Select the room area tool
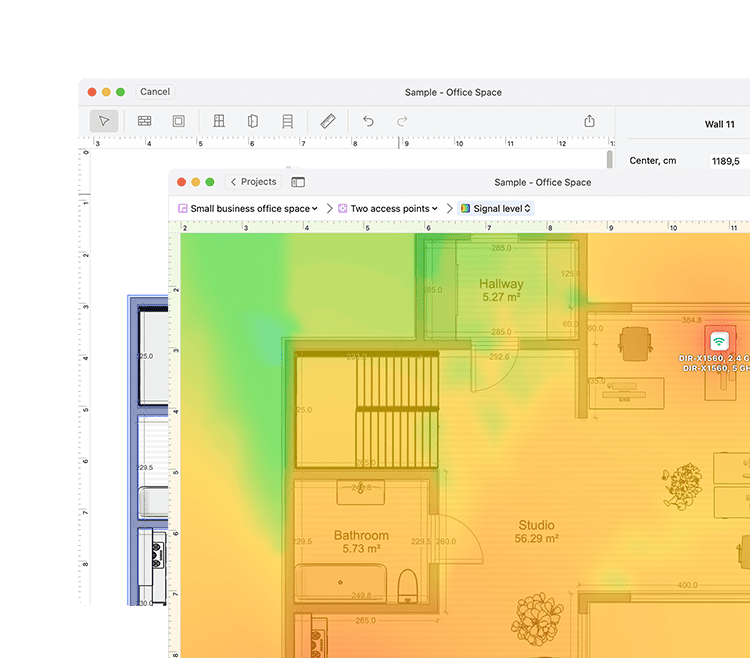The width and height of the screenshot is (750, 658). pyautogui.click(x=178, y=121)
